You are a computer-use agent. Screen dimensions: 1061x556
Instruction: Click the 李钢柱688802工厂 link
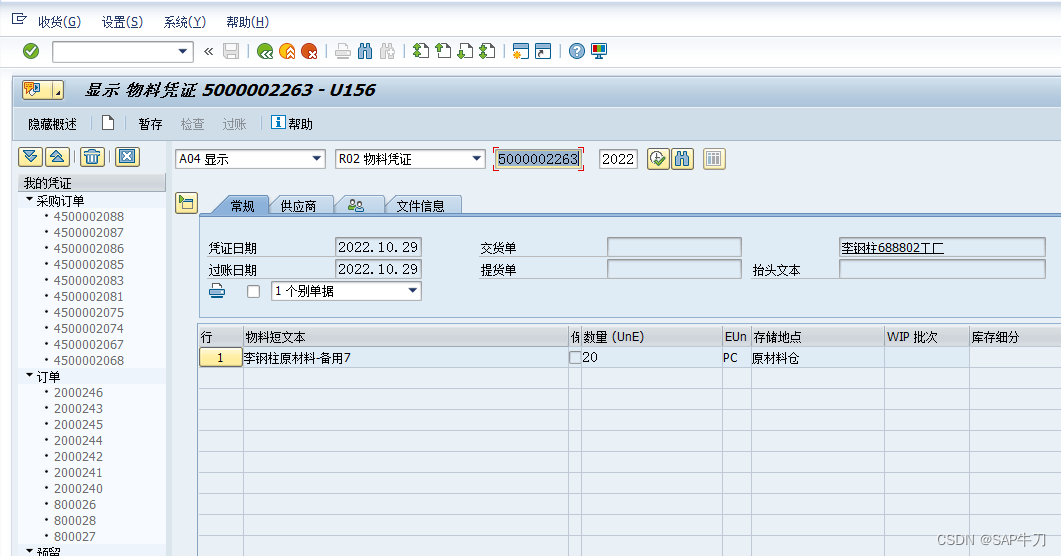point(893,248)
